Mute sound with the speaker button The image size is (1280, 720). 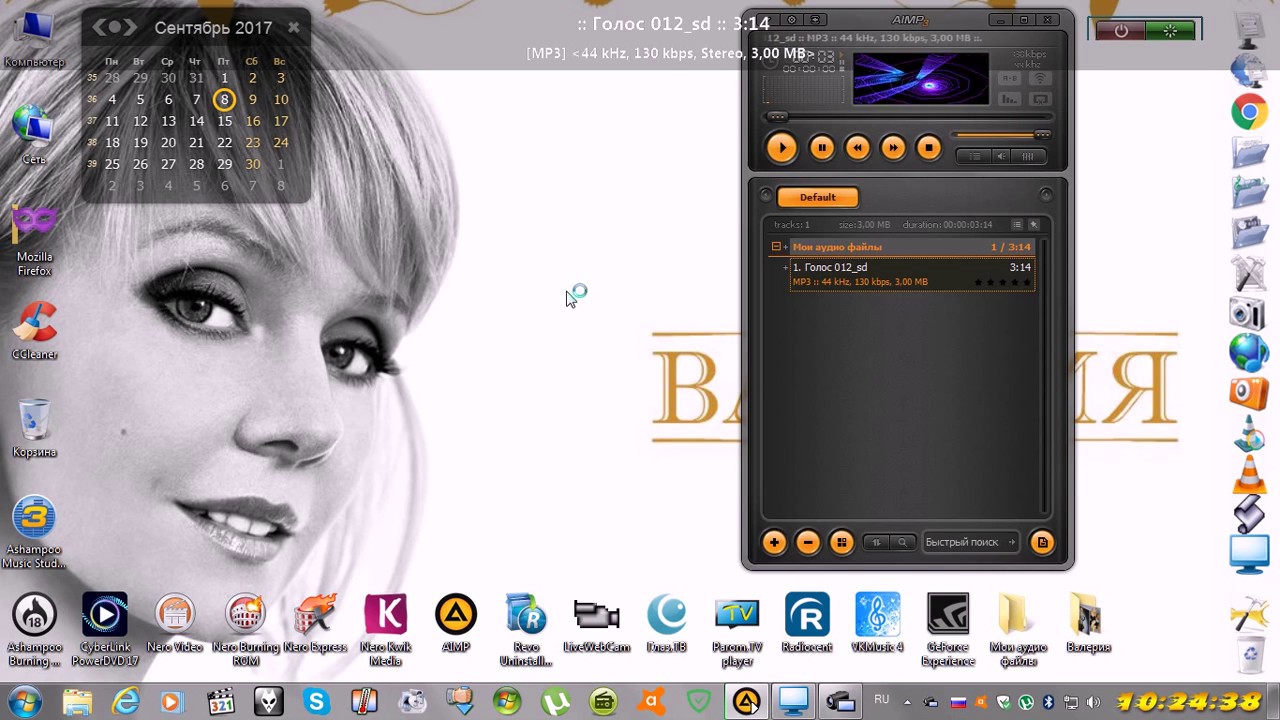pyautogui.click(x=1001, y=156)
